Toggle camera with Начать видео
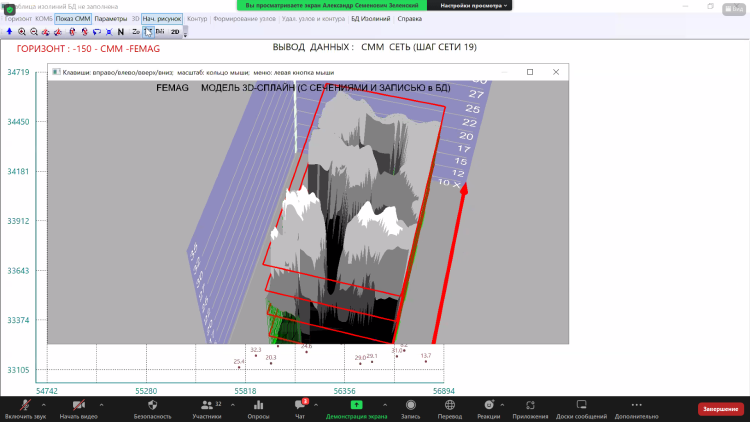This screenshot has height=422, width=750. (x=78, y=408)
